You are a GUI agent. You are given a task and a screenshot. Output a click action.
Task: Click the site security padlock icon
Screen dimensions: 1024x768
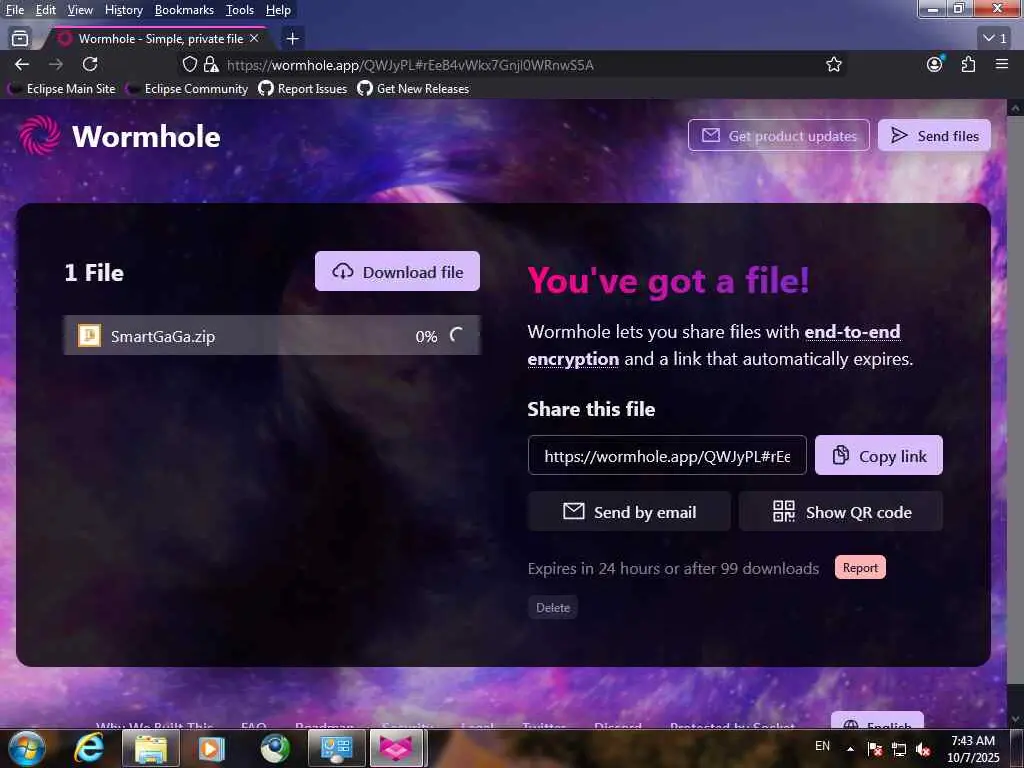click(210, 64)
